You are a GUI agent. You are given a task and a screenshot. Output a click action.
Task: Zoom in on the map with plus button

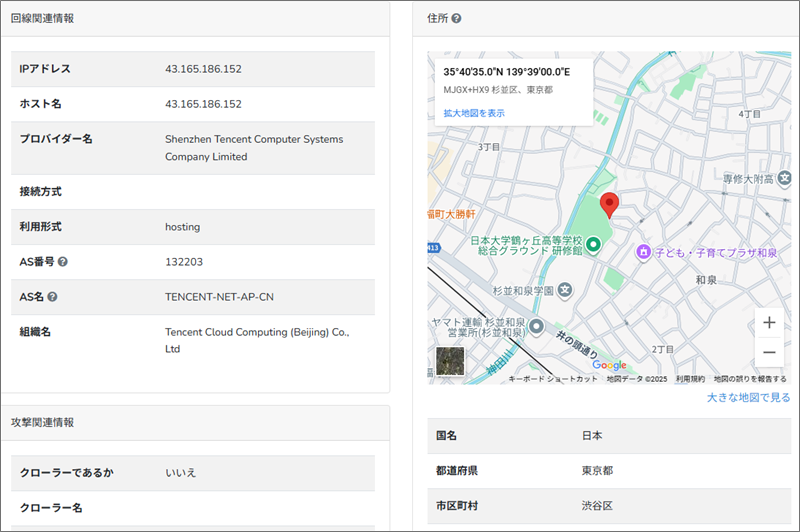click(769, 322)
